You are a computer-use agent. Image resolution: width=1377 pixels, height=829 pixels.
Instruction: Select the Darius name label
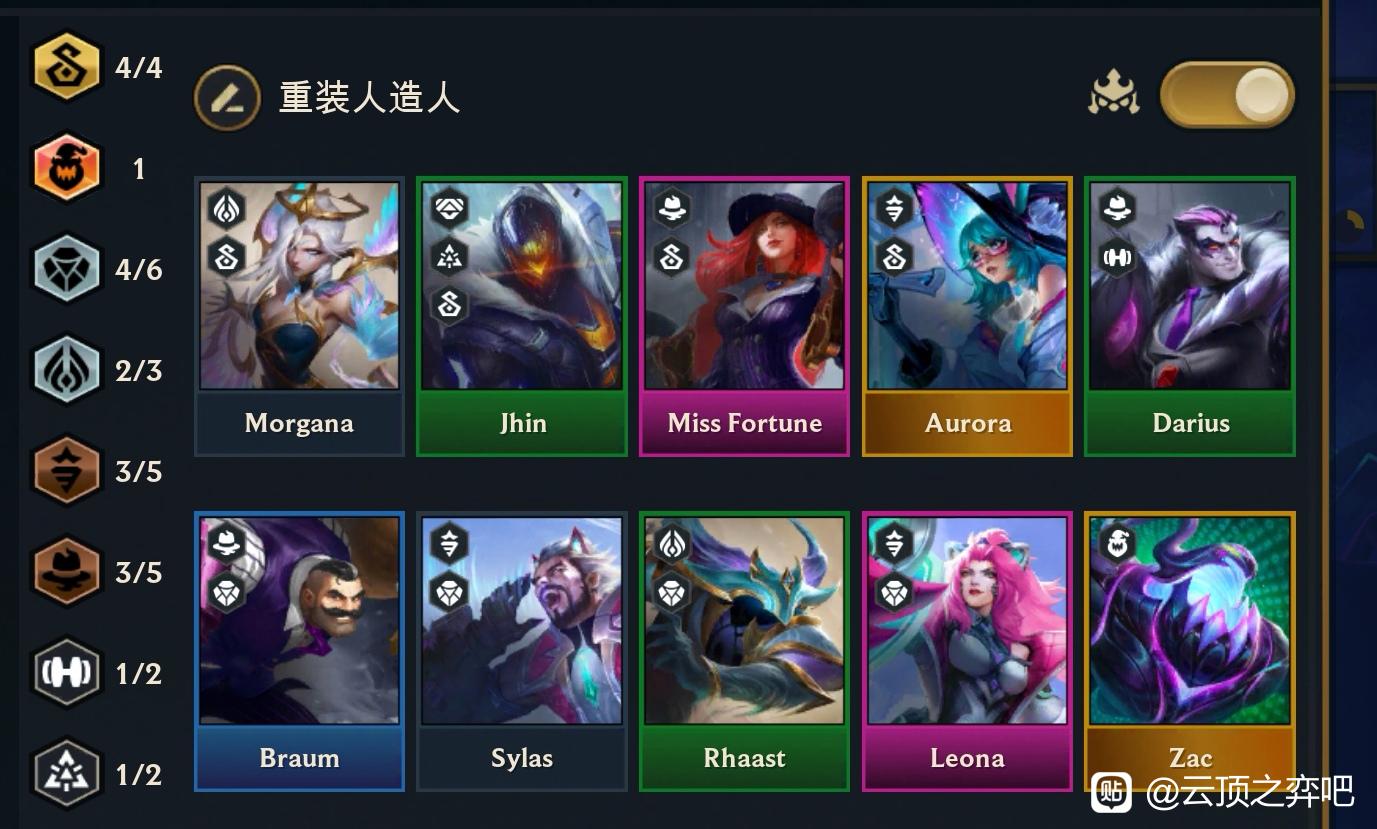pos(1190,423)
